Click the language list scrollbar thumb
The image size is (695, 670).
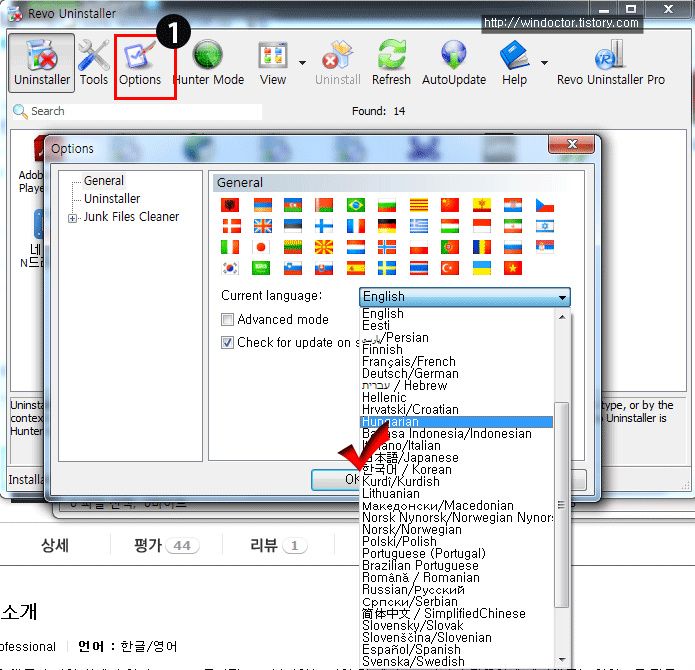click(x=562, y=505)
